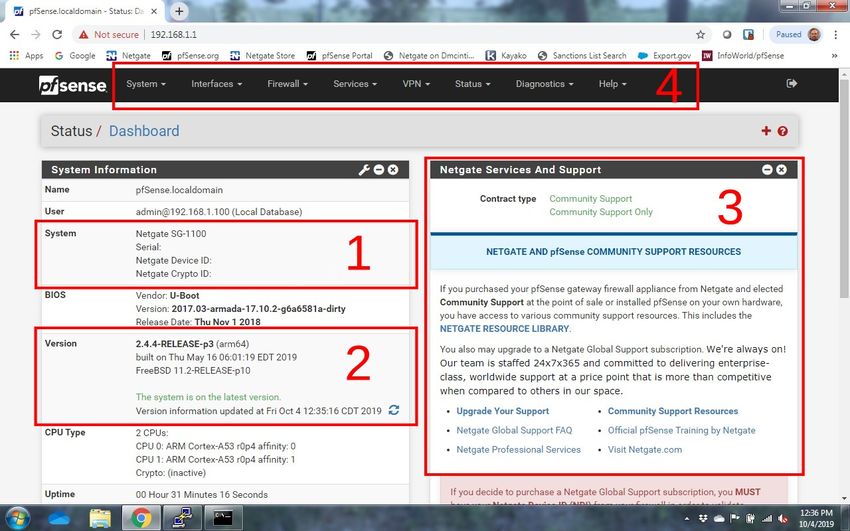The height and width of the screenshot is (531, 850).
Task: Reload the current page
Action: click(57, 35)
